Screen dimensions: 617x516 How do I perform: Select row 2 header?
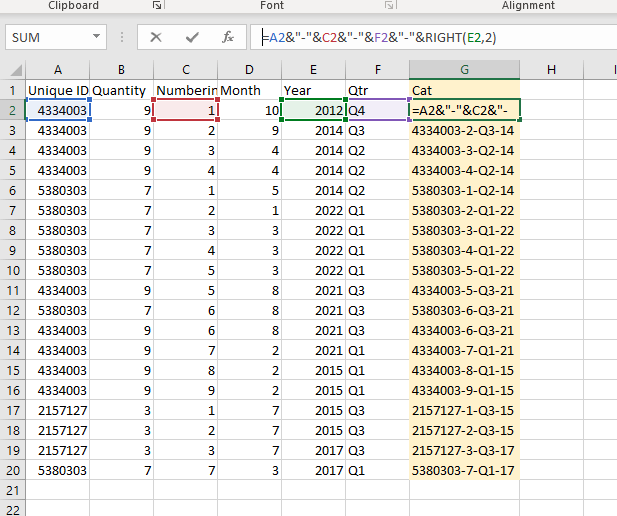pyautogui.click(x=13, y=111)
